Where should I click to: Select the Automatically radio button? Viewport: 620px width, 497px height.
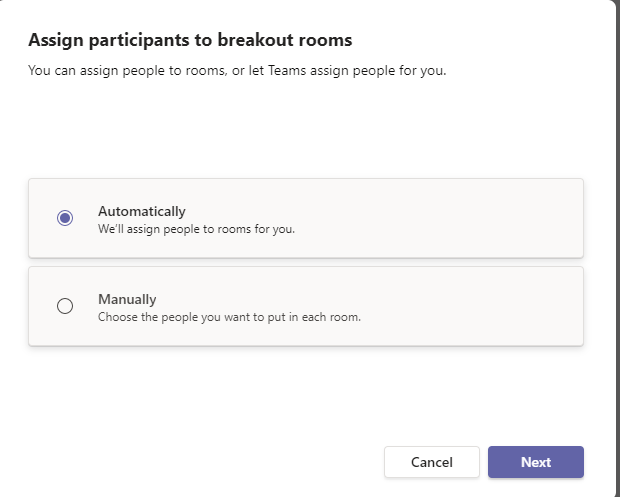pyautogui.click(x=65, y=218)
